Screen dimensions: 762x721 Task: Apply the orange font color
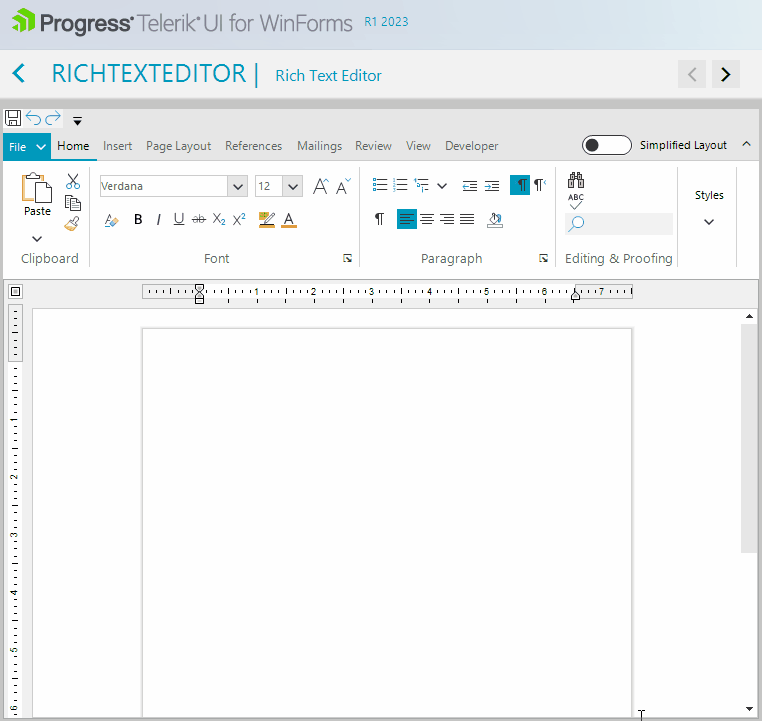pos(289,220)
